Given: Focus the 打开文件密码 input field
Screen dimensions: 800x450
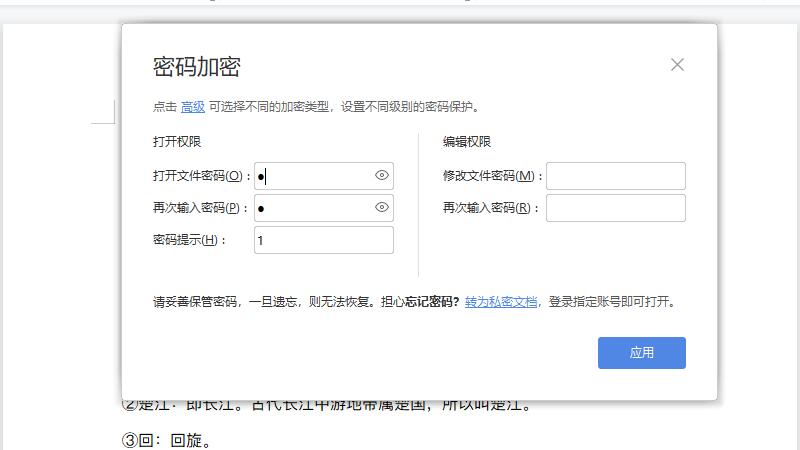Looking at the screenshot, I should (x=312, y=176).
